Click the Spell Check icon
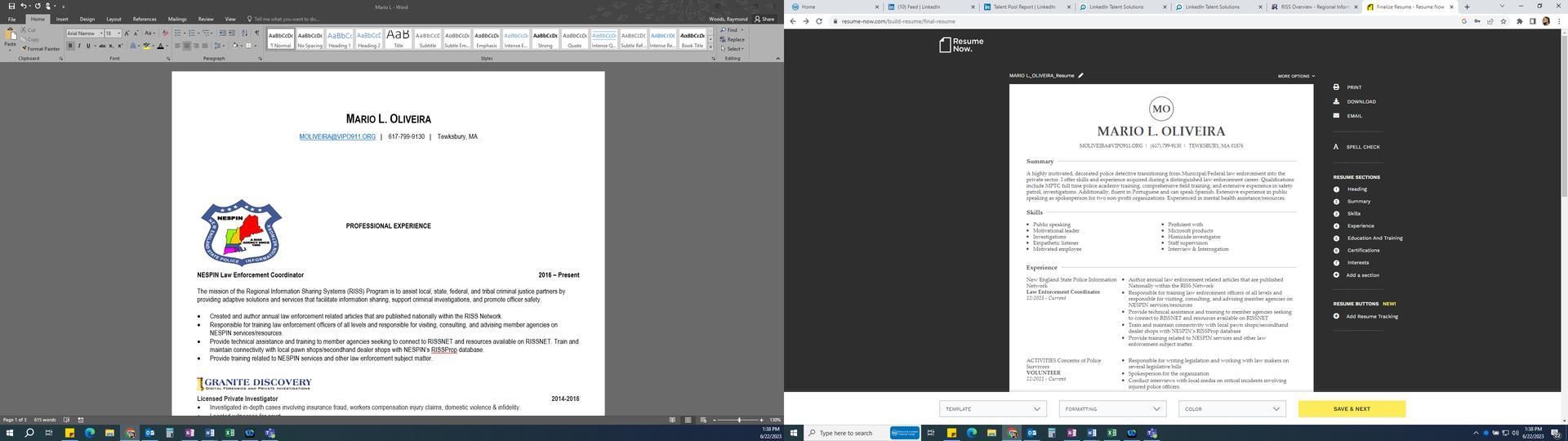This screenshot has height=441, width=1568. 1336,147
